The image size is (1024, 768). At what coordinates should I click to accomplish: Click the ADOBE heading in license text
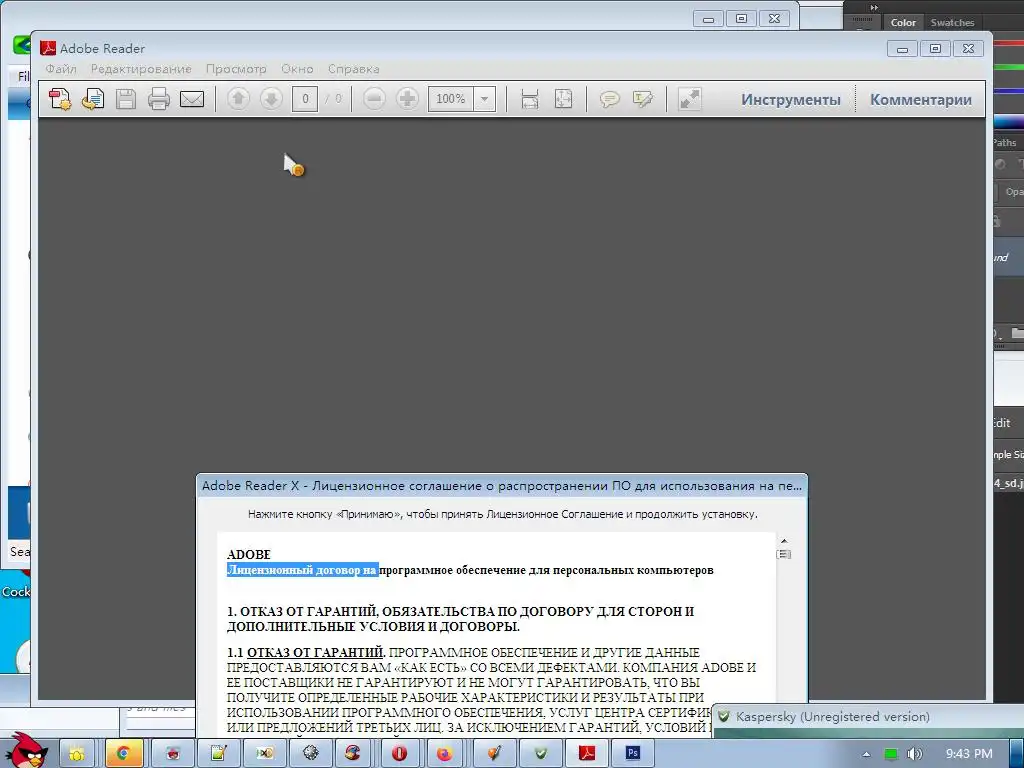(x=249, y=554)
